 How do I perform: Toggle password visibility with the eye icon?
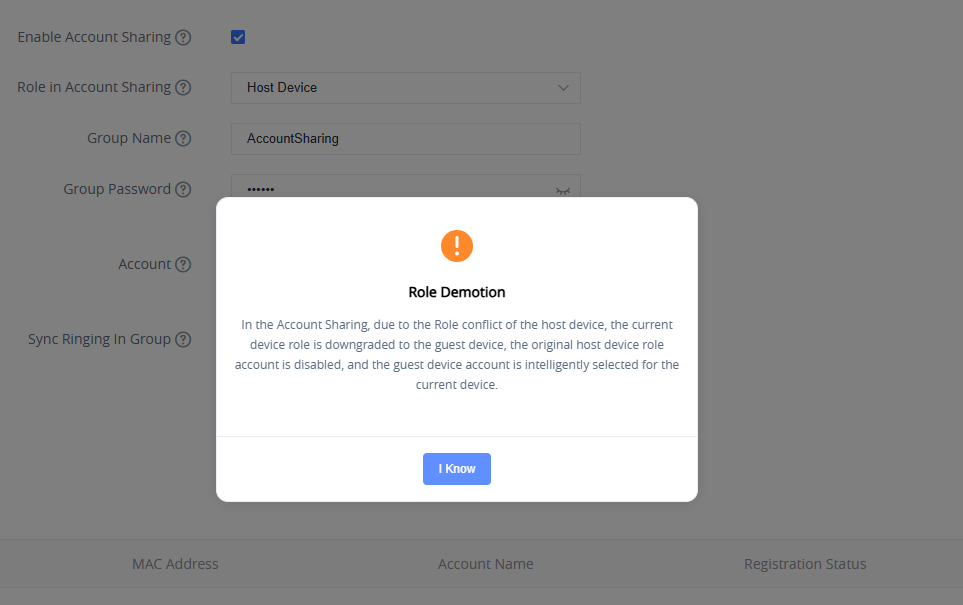pos(563,191)
